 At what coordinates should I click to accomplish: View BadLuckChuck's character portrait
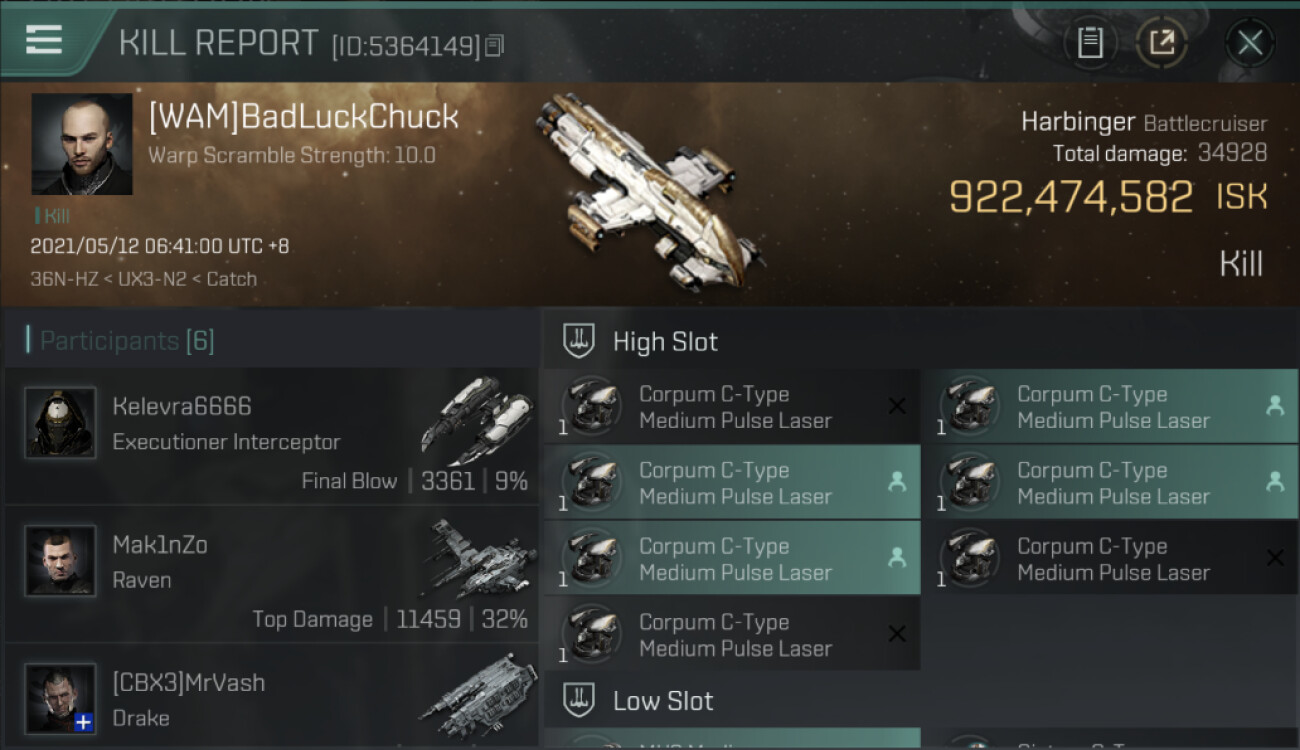tap(82, 144)
